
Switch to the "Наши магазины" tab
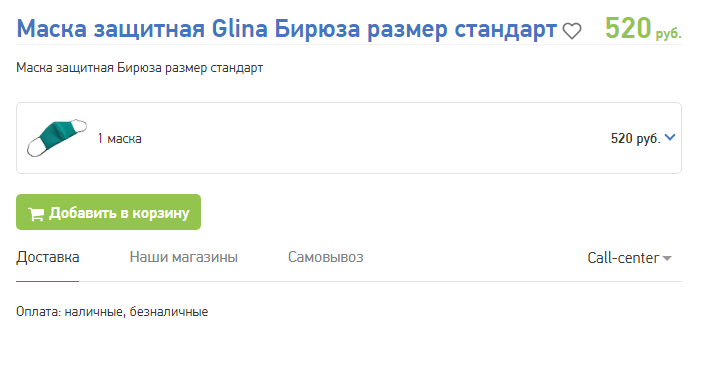183,257
